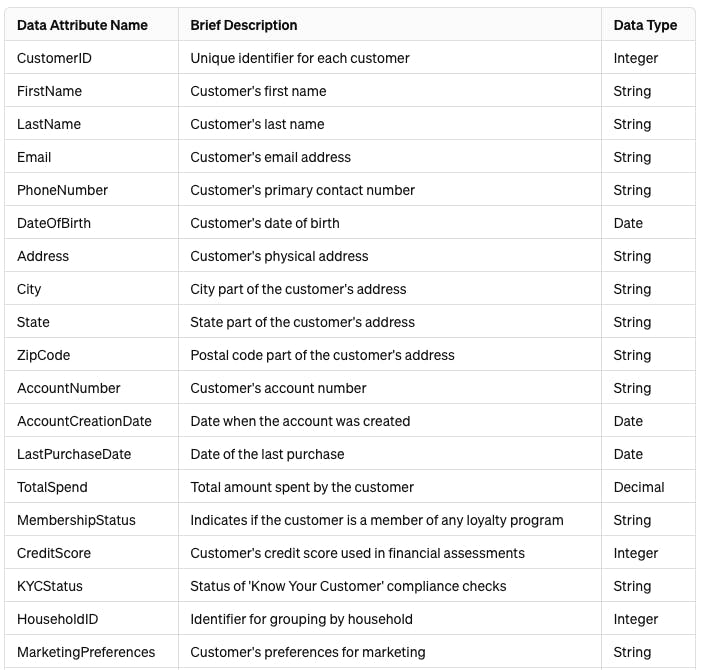The width and height of the screenshot is (701, 670).
Task: Select 'Customer's physical address' description
Action: point(279,256)
